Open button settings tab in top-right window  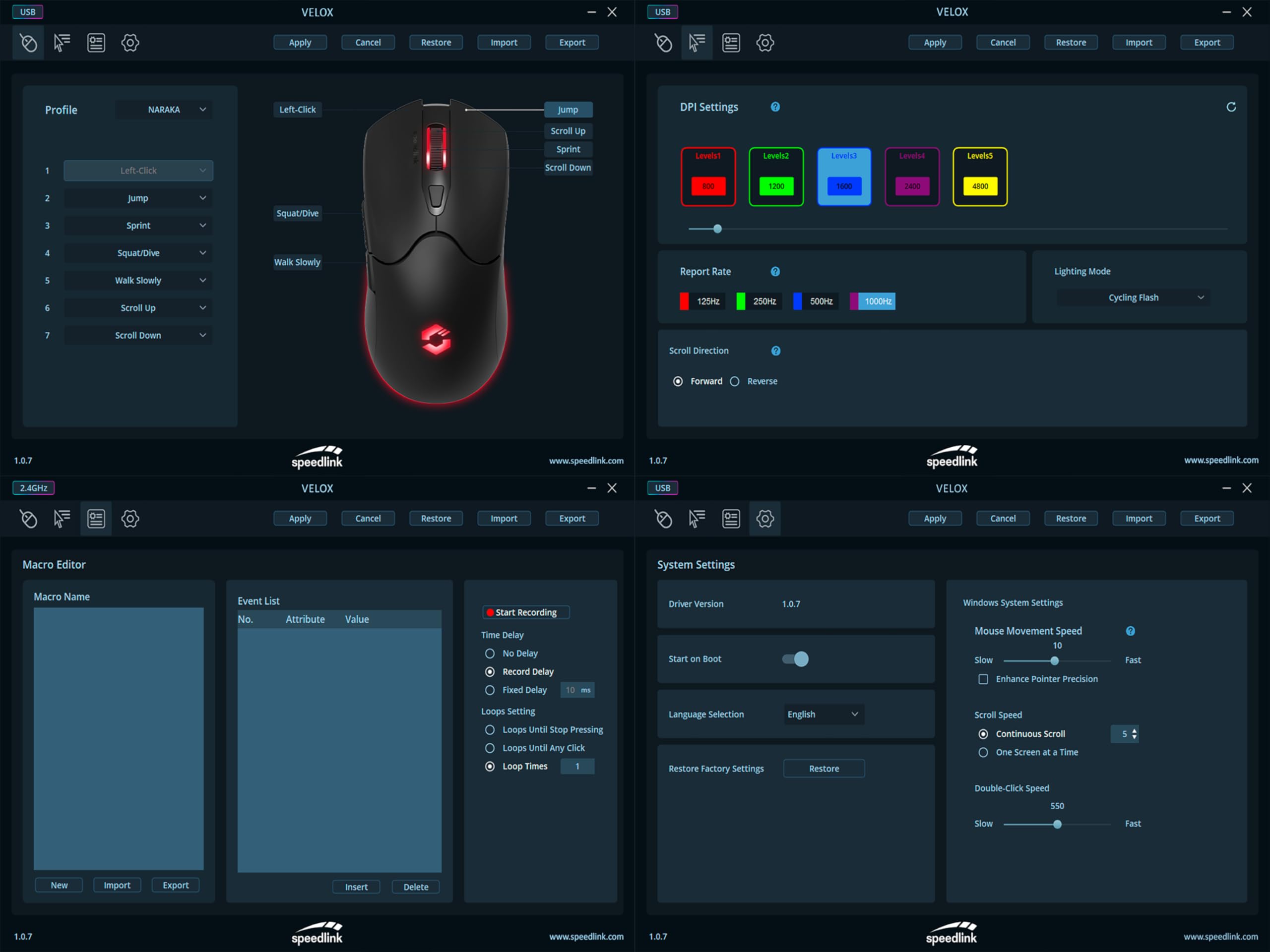pos(663,43)
